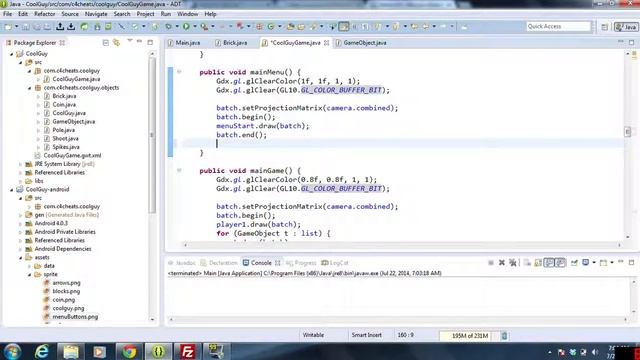640x360 pixels.
Task: Select Coin.java in Package Explorer
Action: pyautogui.click(x=64, y=104)
